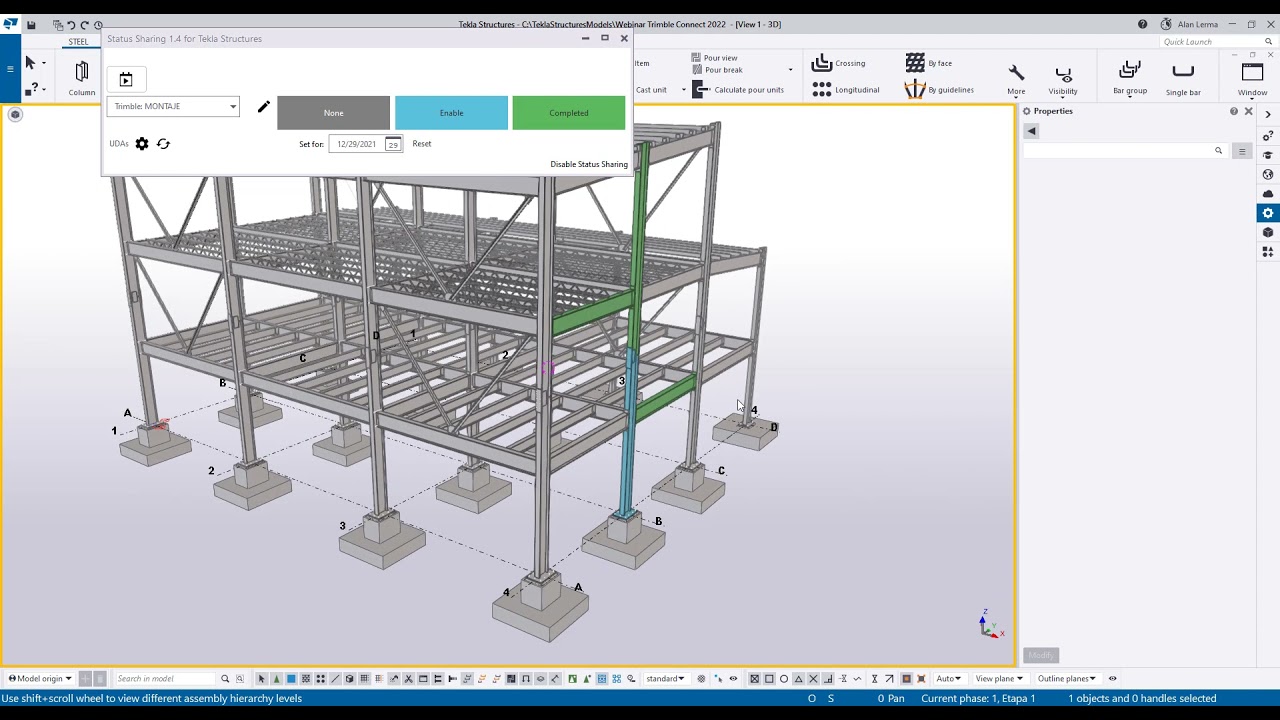Open the Tekla help question mark icon
This screenshot has height=720, width=1280.
1142,25
